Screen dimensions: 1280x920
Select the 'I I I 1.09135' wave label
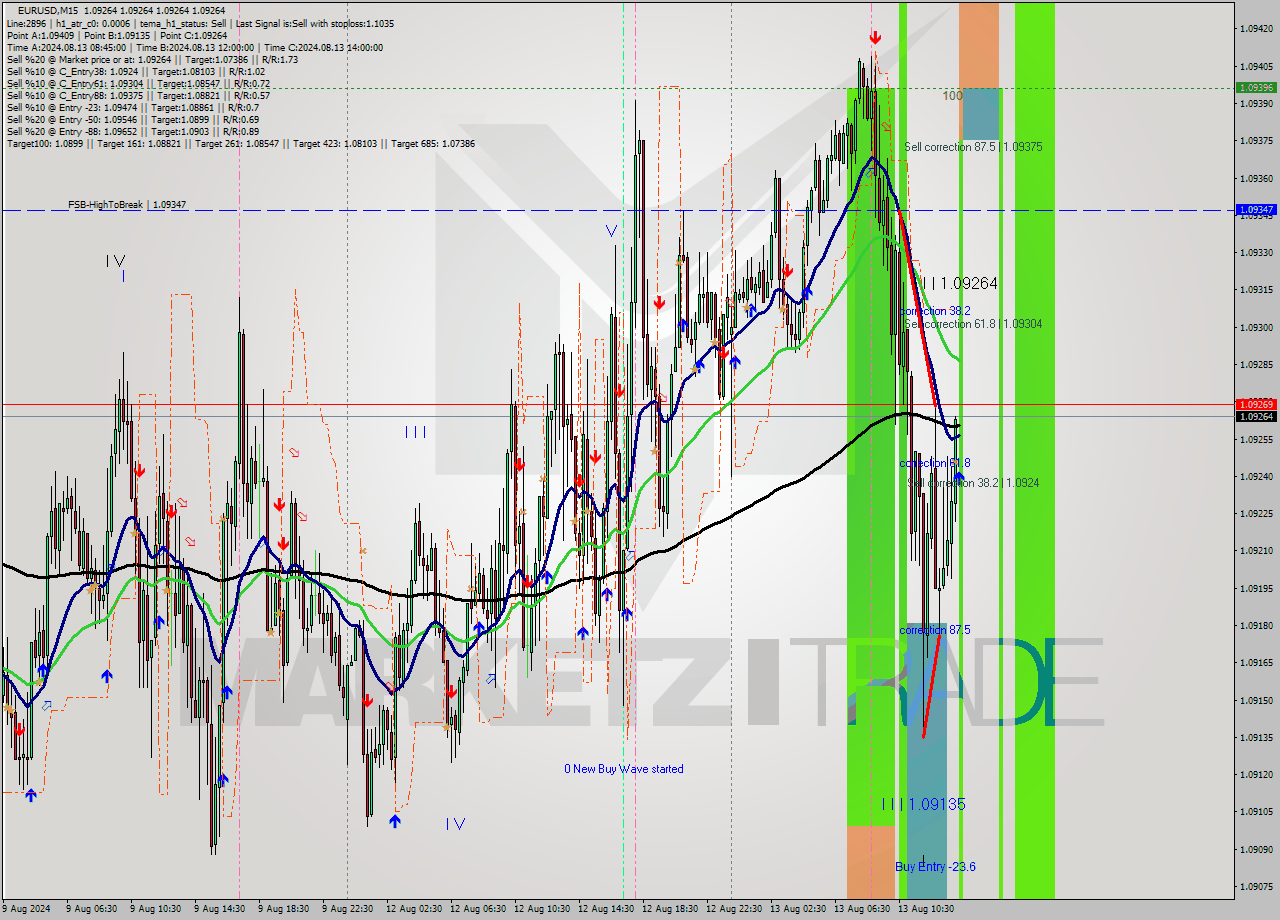pyautogui.click(x=924, y=804)
